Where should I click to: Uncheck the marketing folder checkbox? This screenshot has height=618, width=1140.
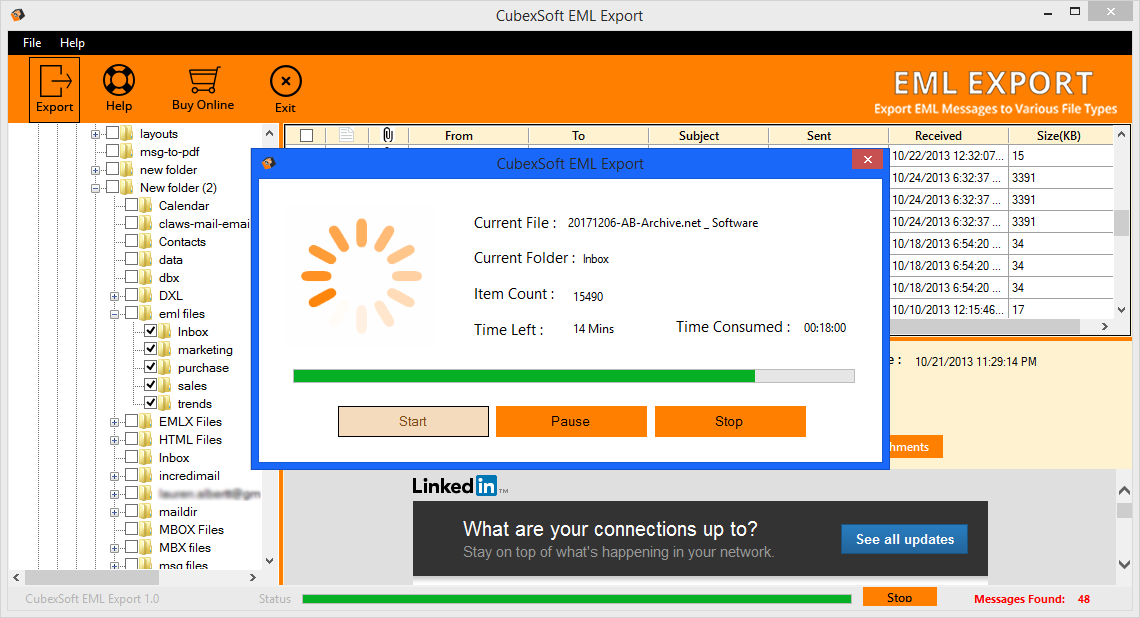click(150, 349)
